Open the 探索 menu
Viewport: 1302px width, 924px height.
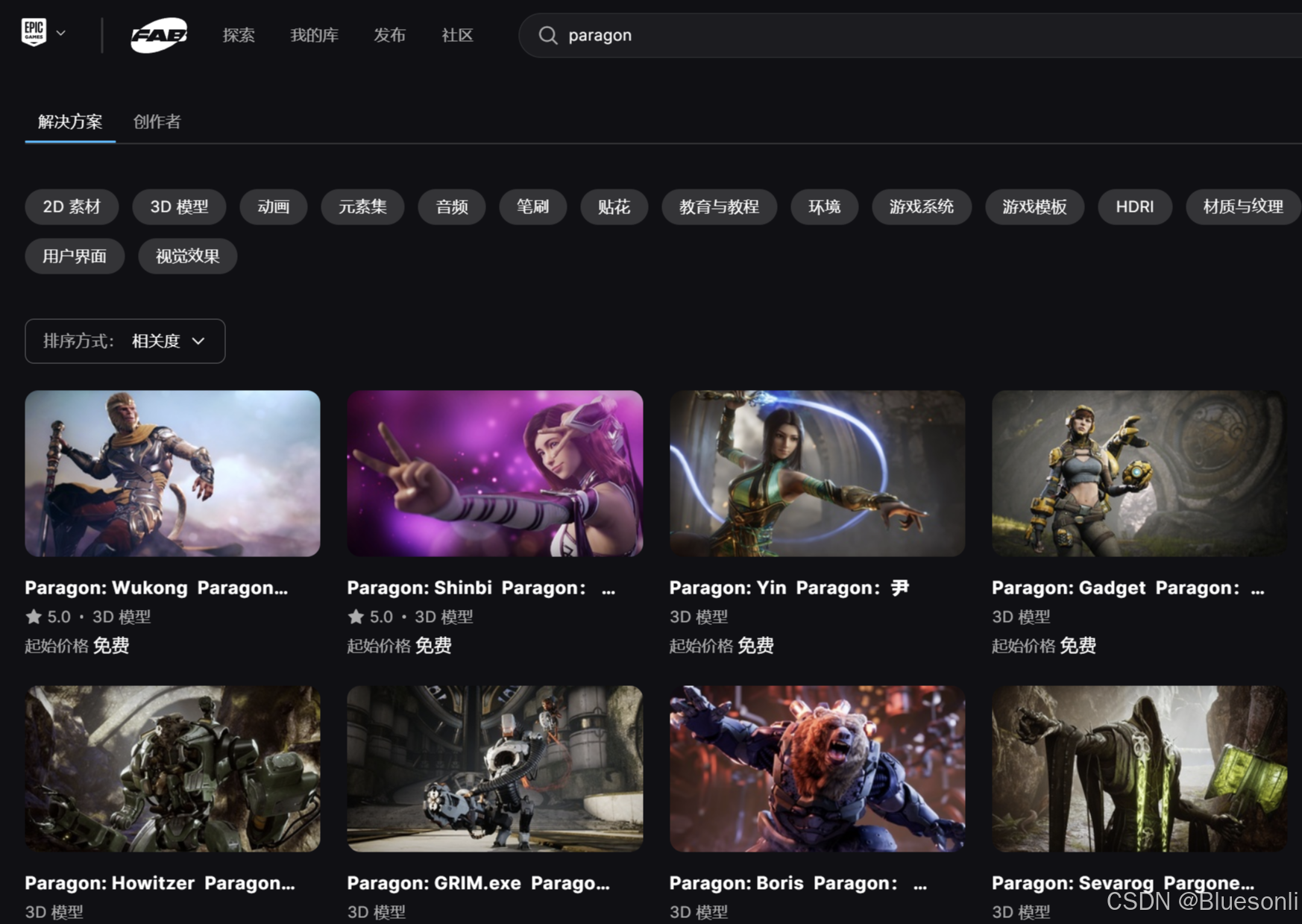(x=239, y=35)
